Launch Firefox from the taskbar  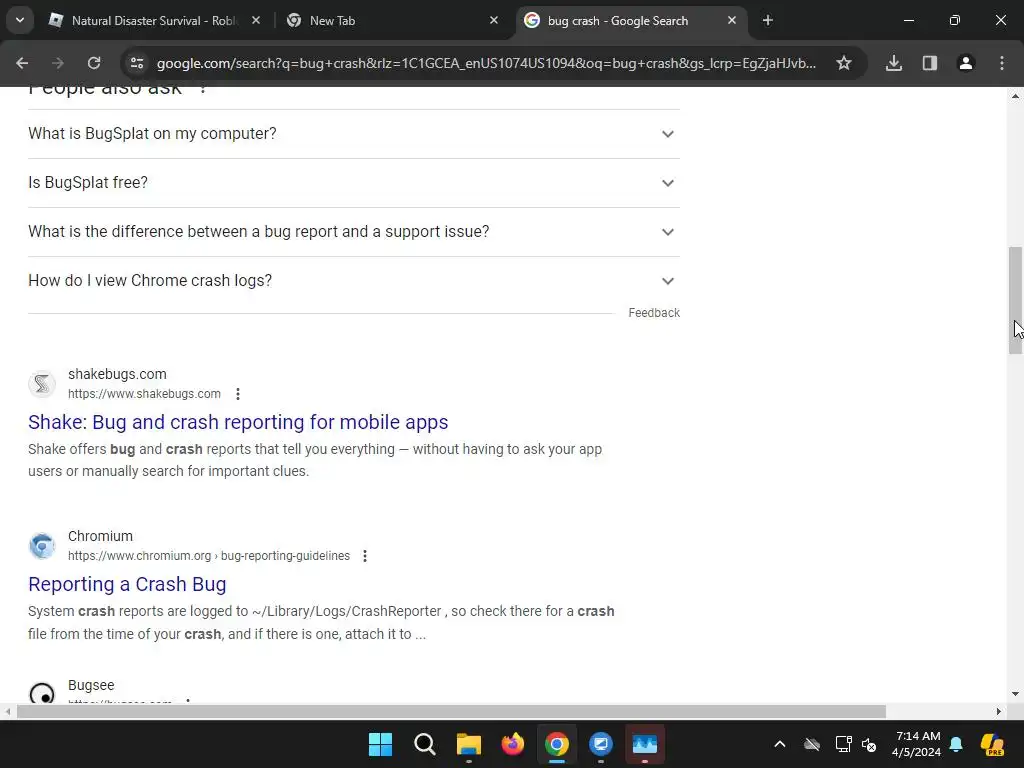513,744
